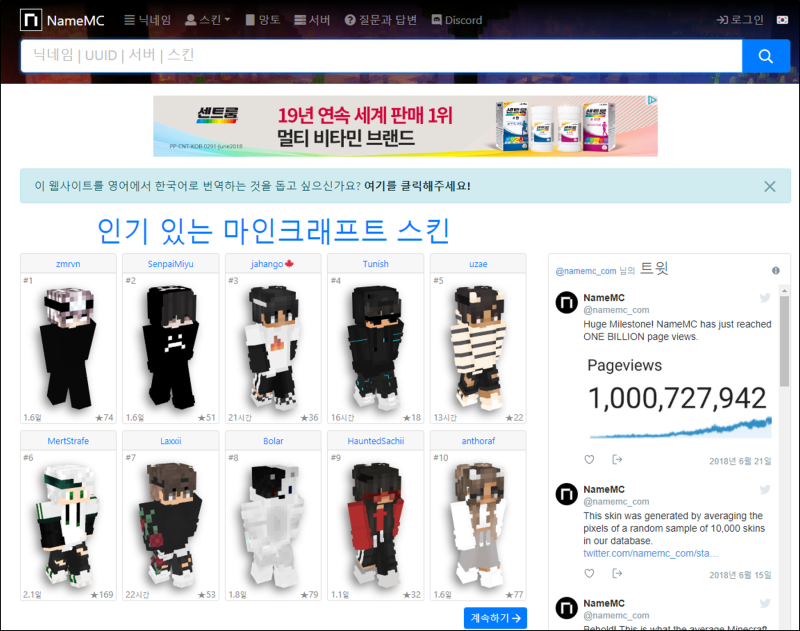Click the NameMC logo icon
This screenshot has width=800, height=631.
(x=31, y=20)
